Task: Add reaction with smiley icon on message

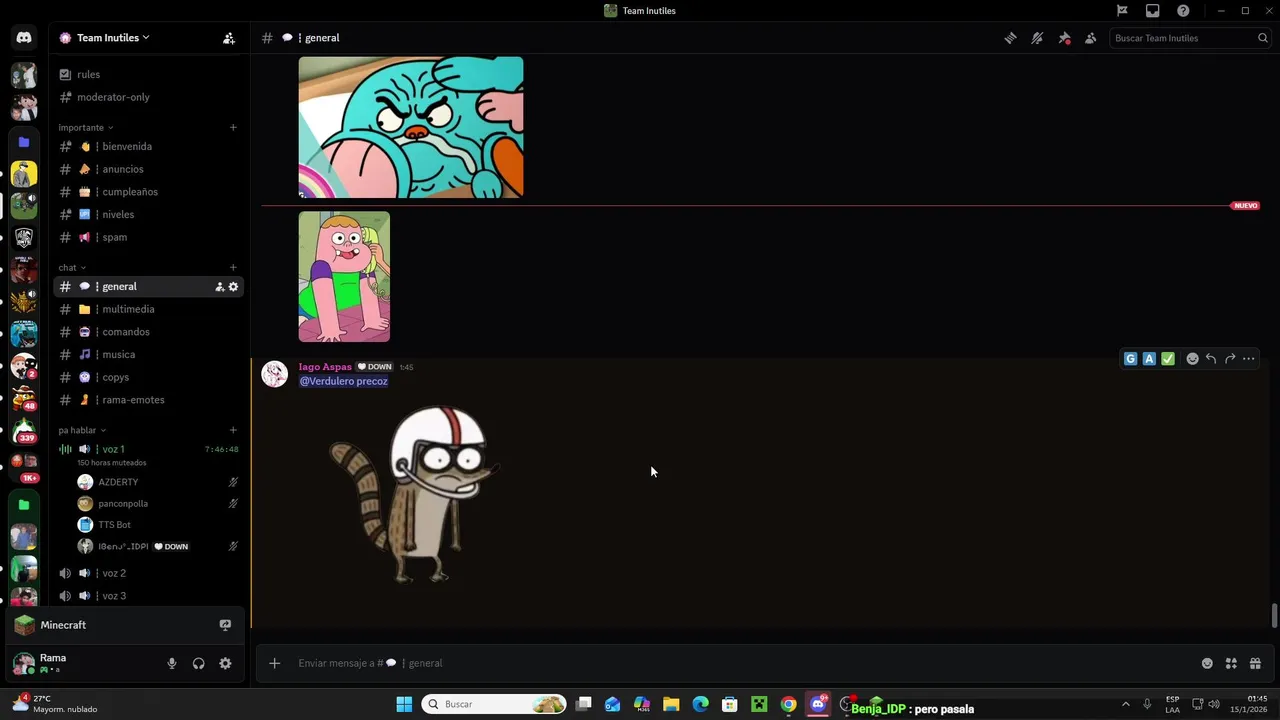Action: click(x=1192, y=359)
